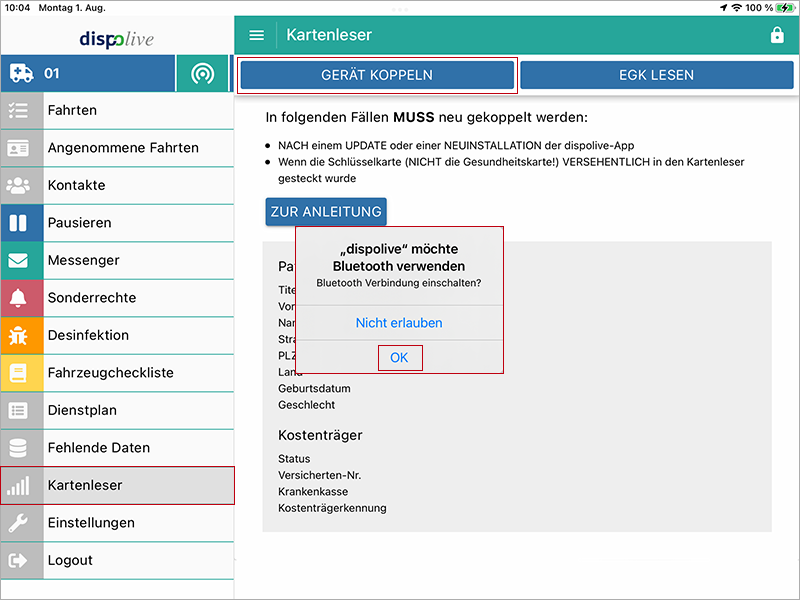
Task: Tap the Logout exit arrow icon
Action: 18,561
